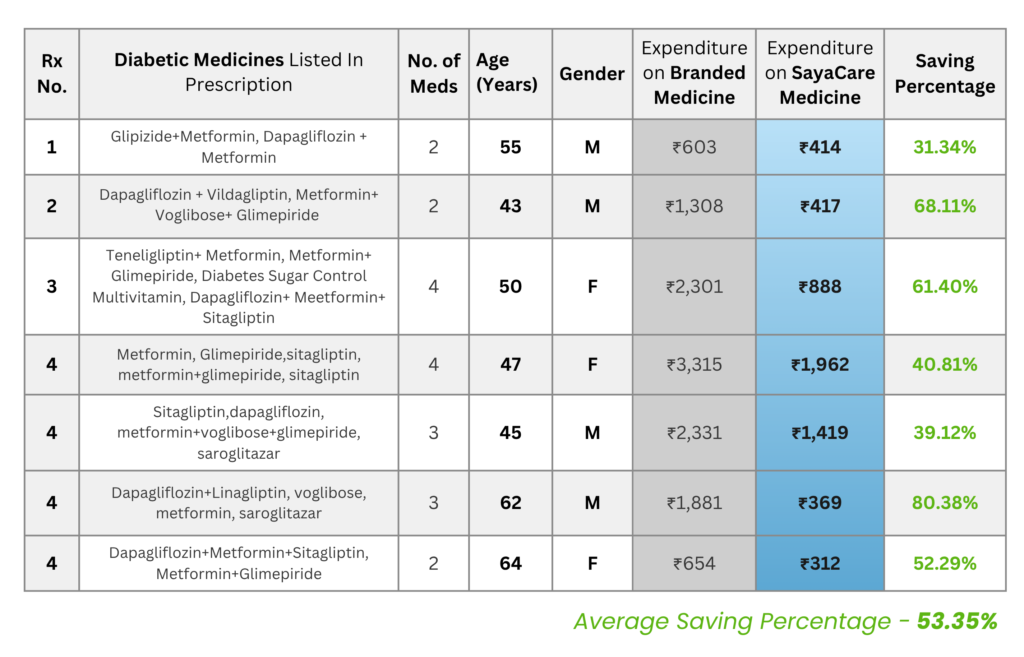Select age value 62

(x=511, y=503)
